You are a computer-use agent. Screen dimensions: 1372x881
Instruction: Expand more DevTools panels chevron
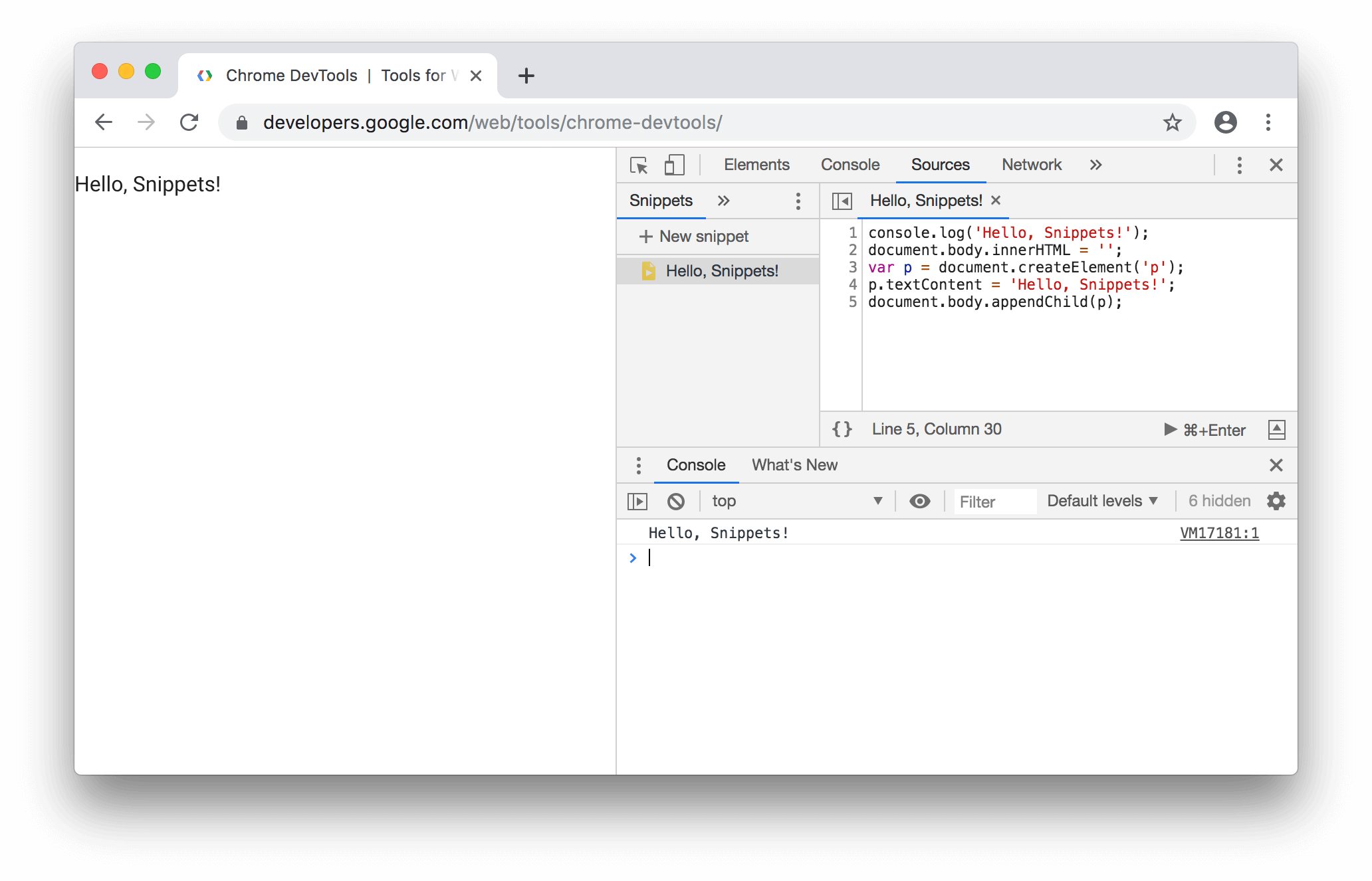point(1095,165)
